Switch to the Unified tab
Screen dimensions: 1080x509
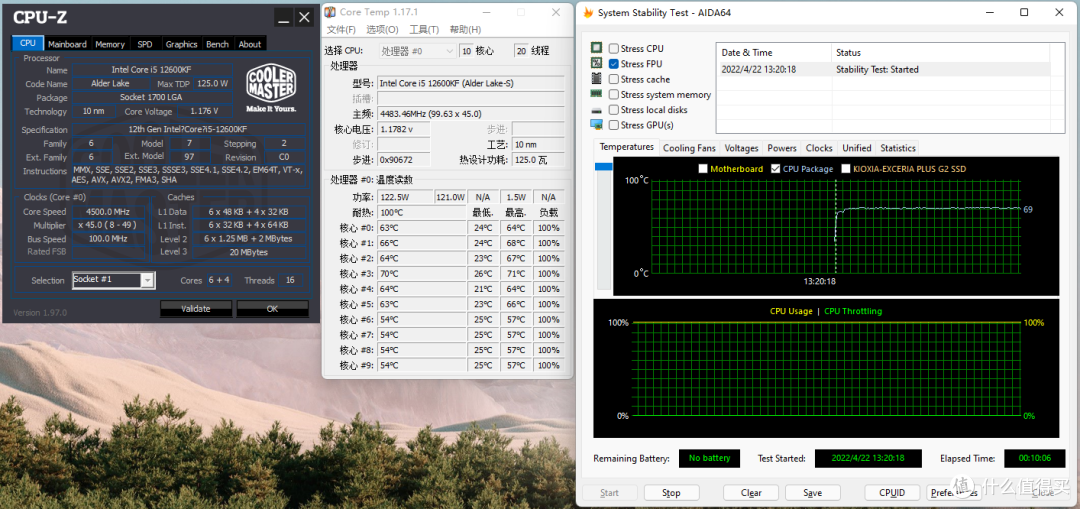pos(857,148)
